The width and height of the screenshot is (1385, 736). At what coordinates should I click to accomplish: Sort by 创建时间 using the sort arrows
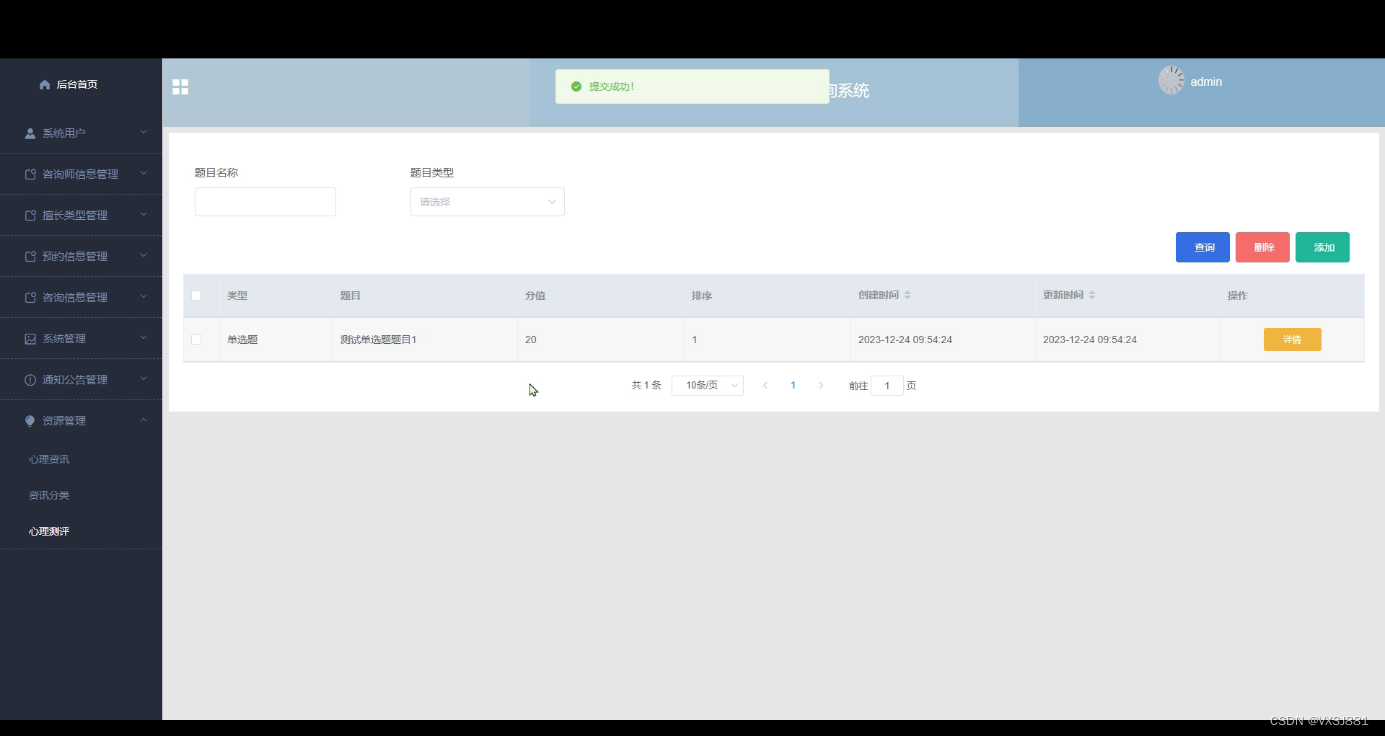click(907, 295)
